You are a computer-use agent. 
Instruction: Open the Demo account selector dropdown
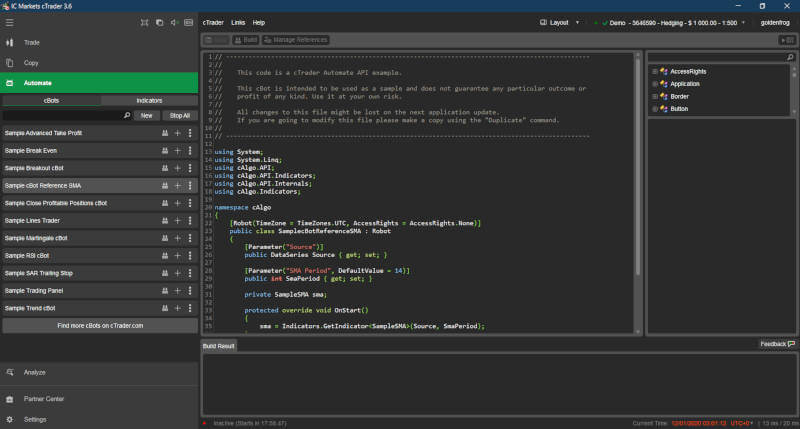click(x=665, y=22)
